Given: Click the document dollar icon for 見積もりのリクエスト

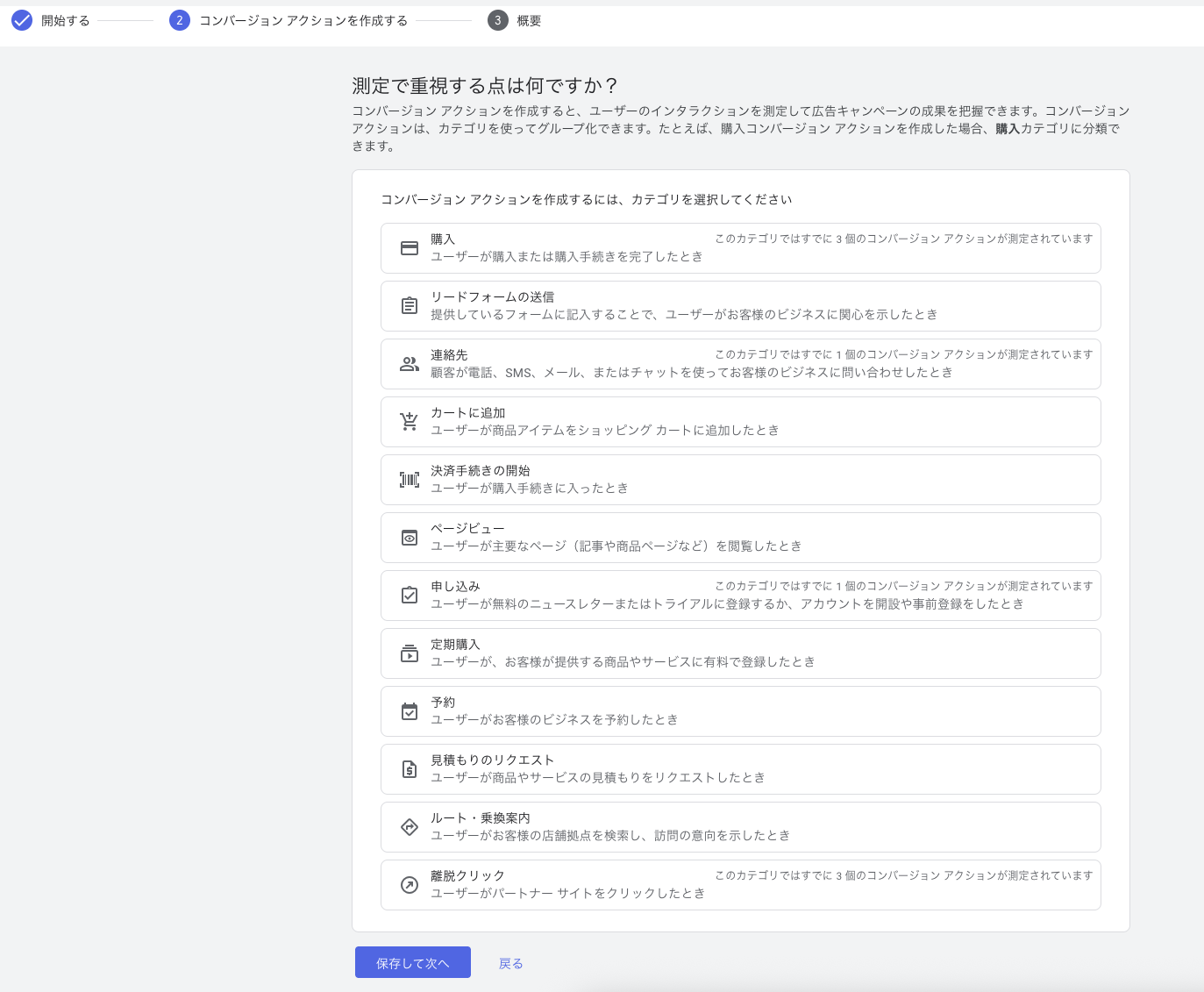Looking at the screenshot, I should click(410, 769).
